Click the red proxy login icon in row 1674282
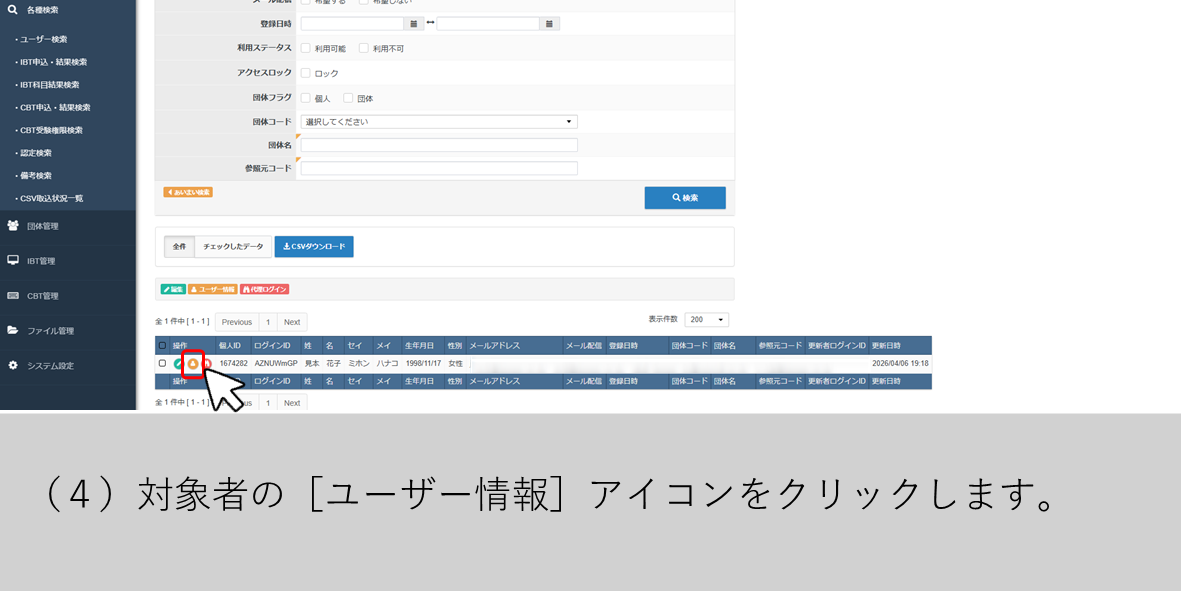Image resolution: width=1181 pixels, height=591 pixels. (x=207, y=364)
